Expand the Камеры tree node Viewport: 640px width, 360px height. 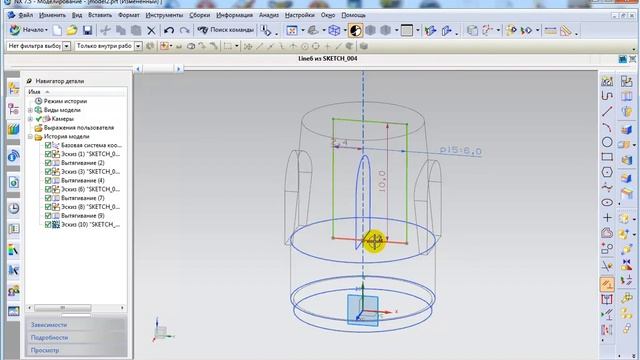pos(30,119)
